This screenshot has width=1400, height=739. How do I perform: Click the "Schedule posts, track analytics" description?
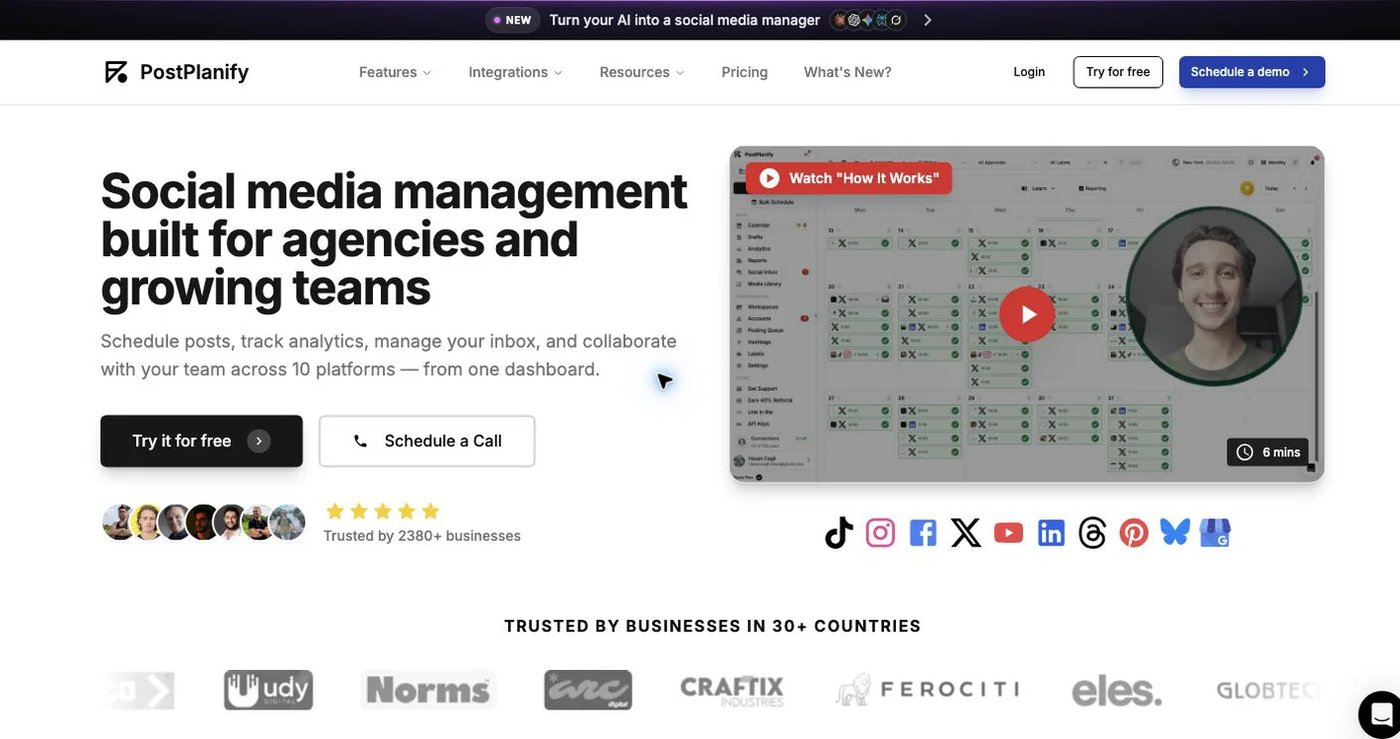tap(389, 355)
